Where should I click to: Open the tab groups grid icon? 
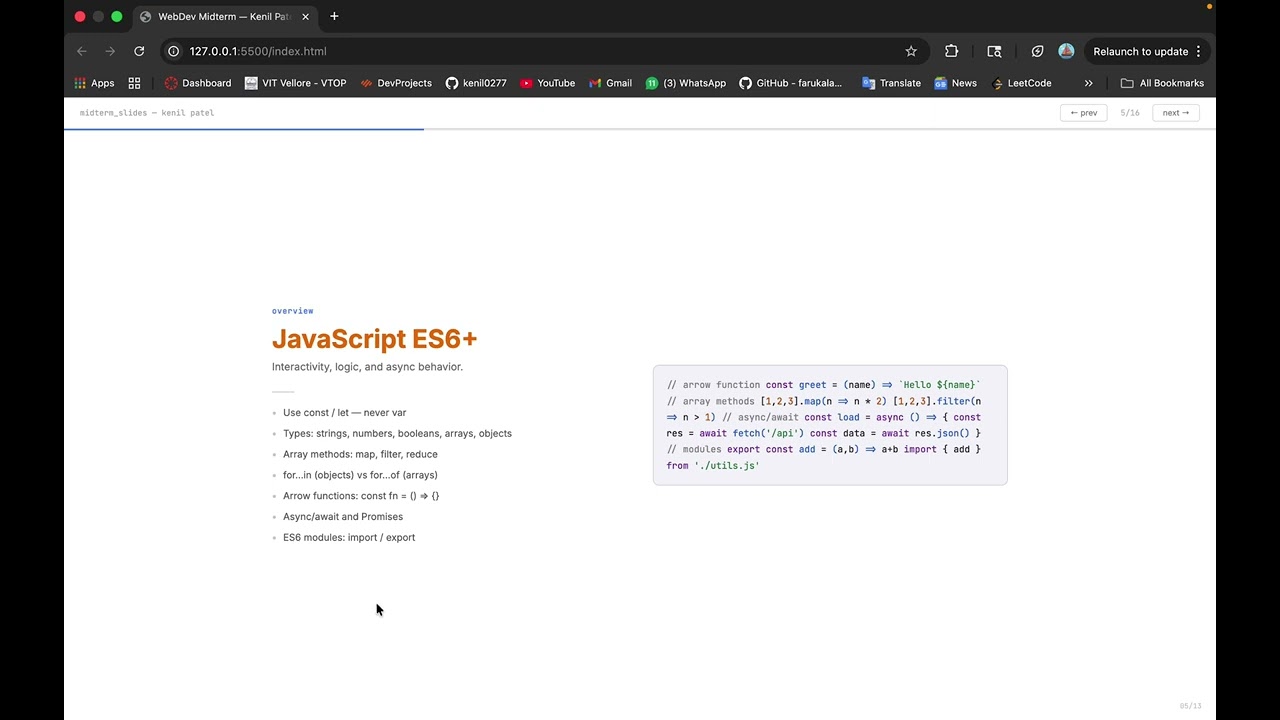[x=134, y=83]
